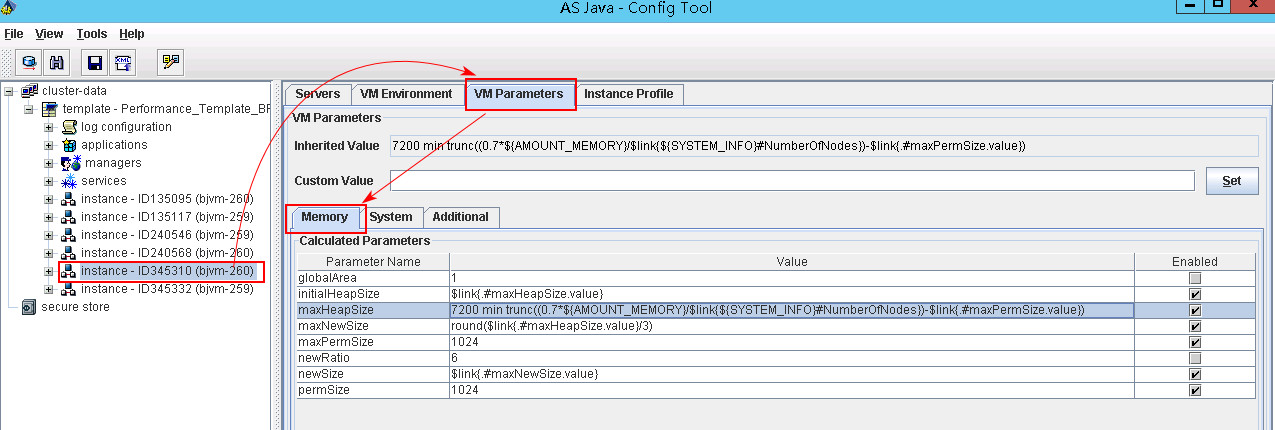Image resolution: width=1275 pixels, height=430 pixels.
Task: Click the managers node icon
Action: point(71,163)
